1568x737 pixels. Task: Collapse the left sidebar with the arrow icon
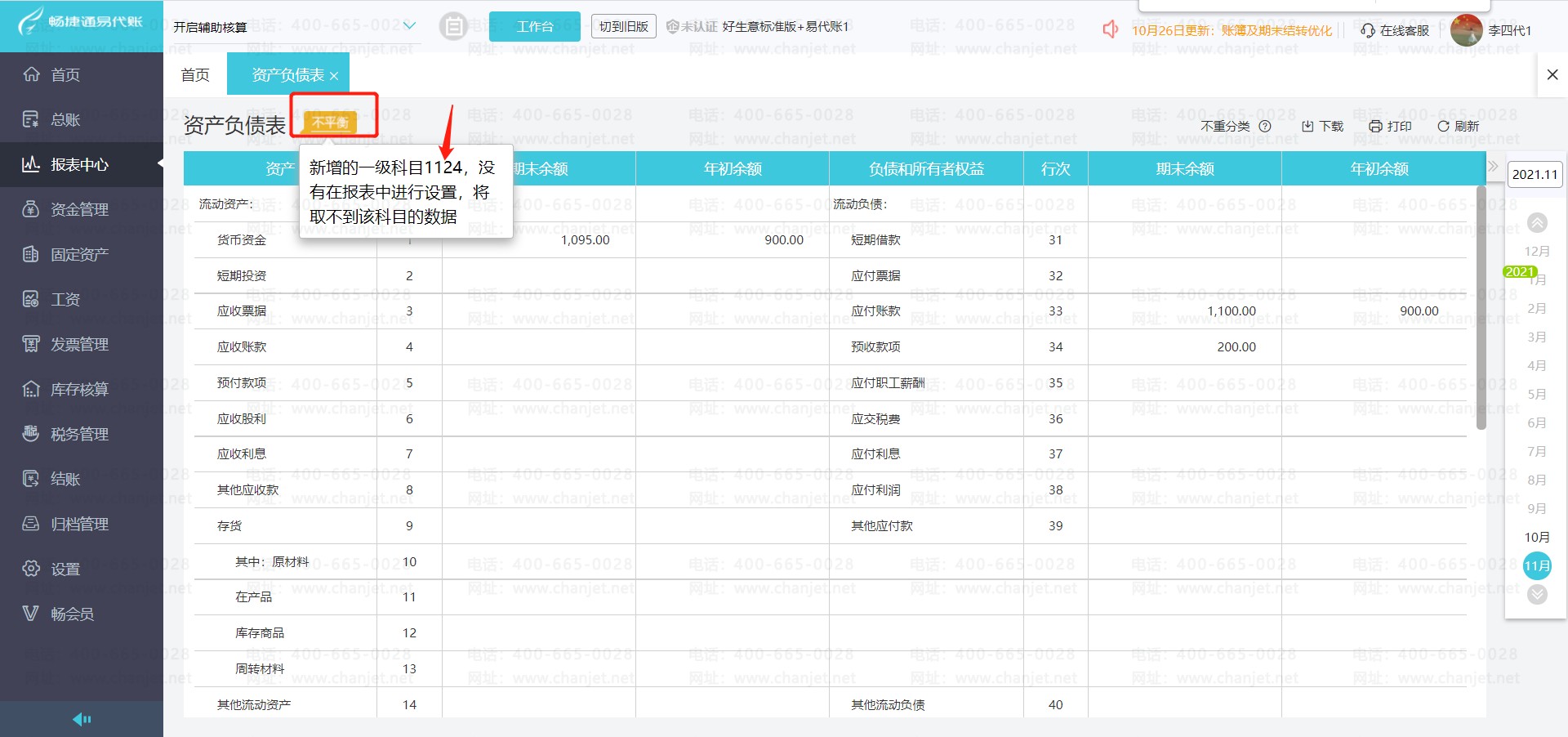(82, 719)
